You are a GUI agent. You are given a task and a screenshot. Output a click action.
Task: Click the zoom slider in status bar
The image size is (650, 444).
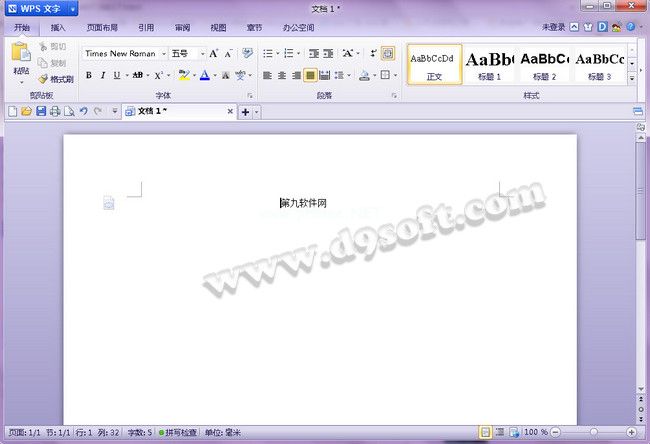point(592,432)
